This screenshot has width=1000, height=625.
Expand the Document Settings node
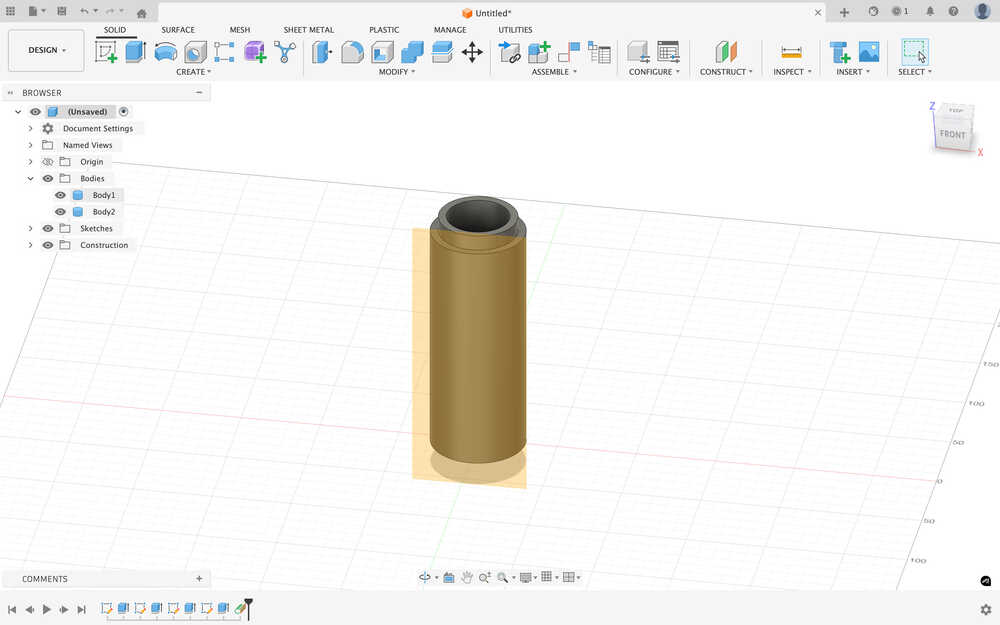click(x=30, y=128)
